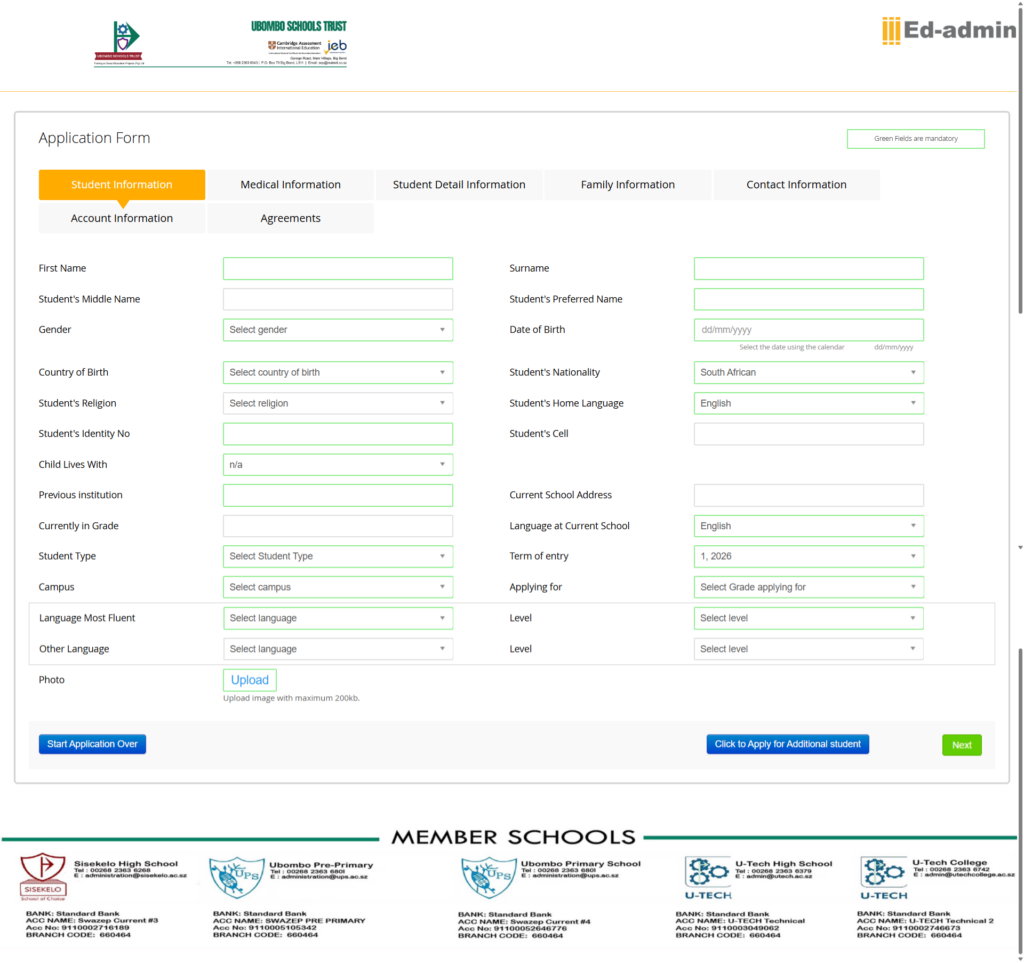1024x963 pixels.
Task: Open the Student's Nationality dropdown
Action: (x=808, y=372)
